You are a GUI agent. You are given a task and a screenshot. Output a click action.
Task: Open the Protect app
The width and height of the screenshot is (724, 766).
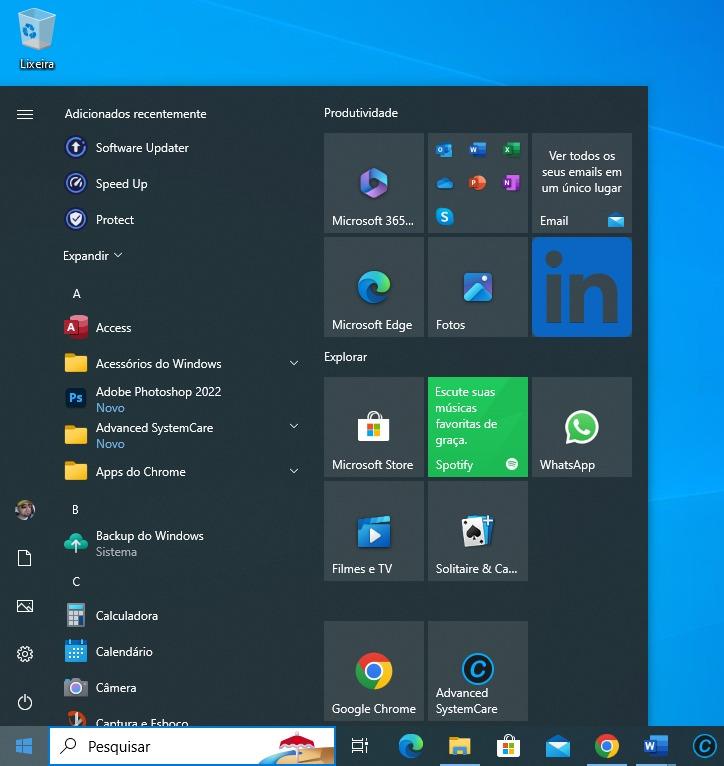100,220
